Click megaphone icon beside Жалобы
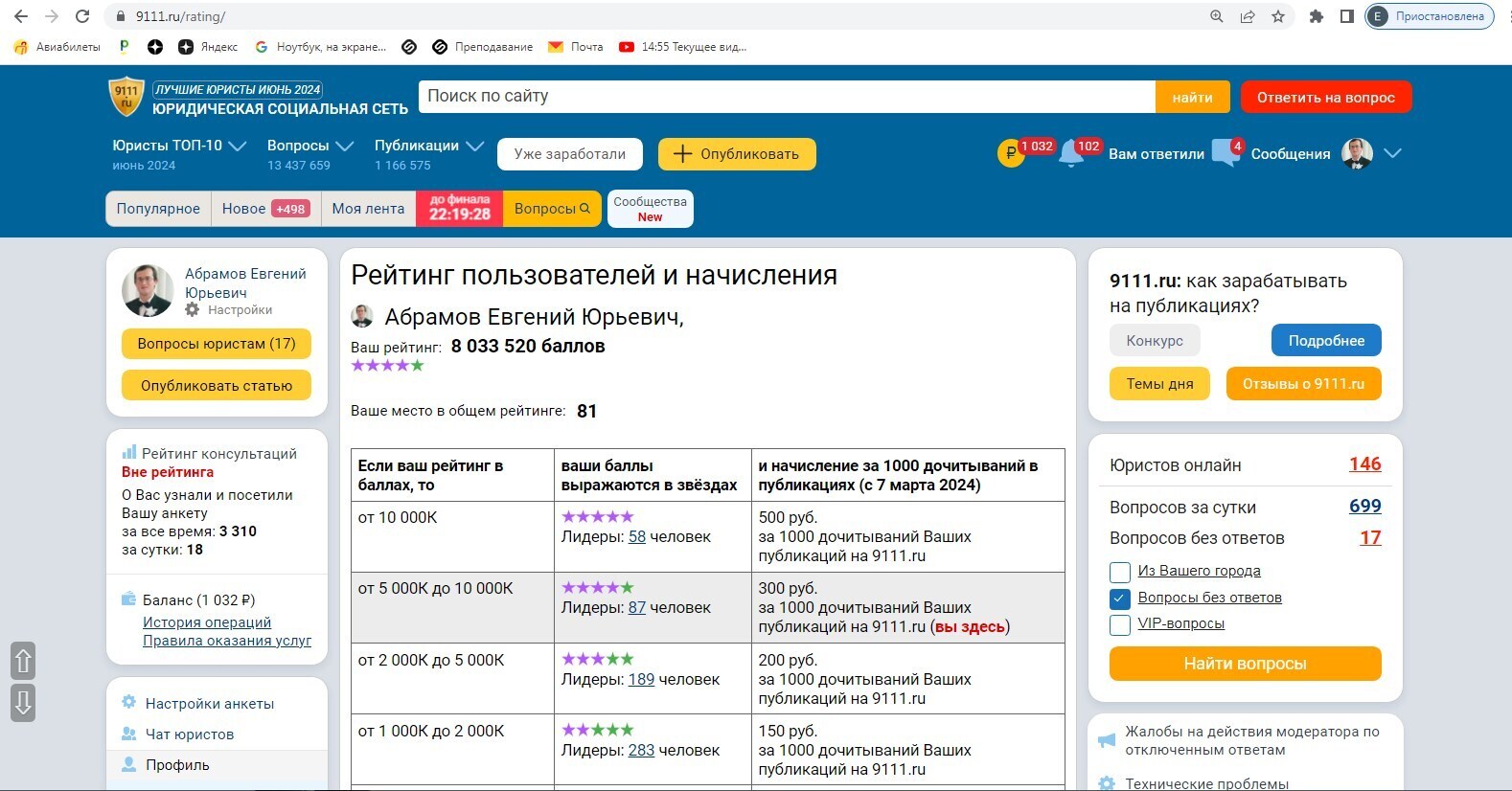Screen dimensions: 1512x791 1107,739
